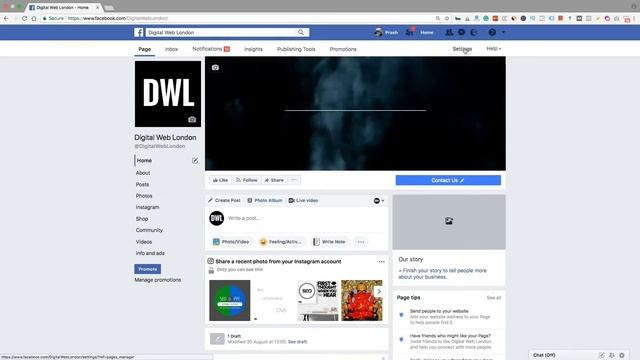Image resolution: width=640 pixels, height=360 pixels.
Task: Select Posts in left sidebar
Action: 142,184
